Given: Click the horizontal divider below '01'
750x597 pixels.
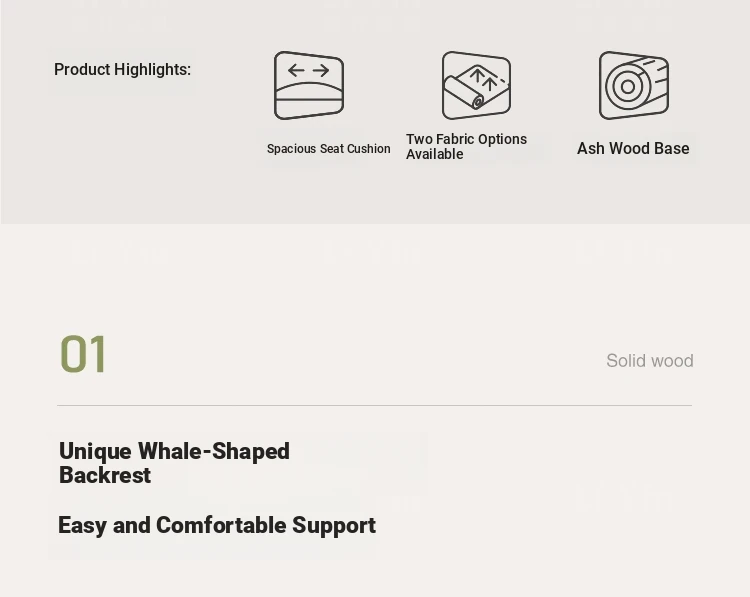Looking at the screenshot, I should pos(375,405).
